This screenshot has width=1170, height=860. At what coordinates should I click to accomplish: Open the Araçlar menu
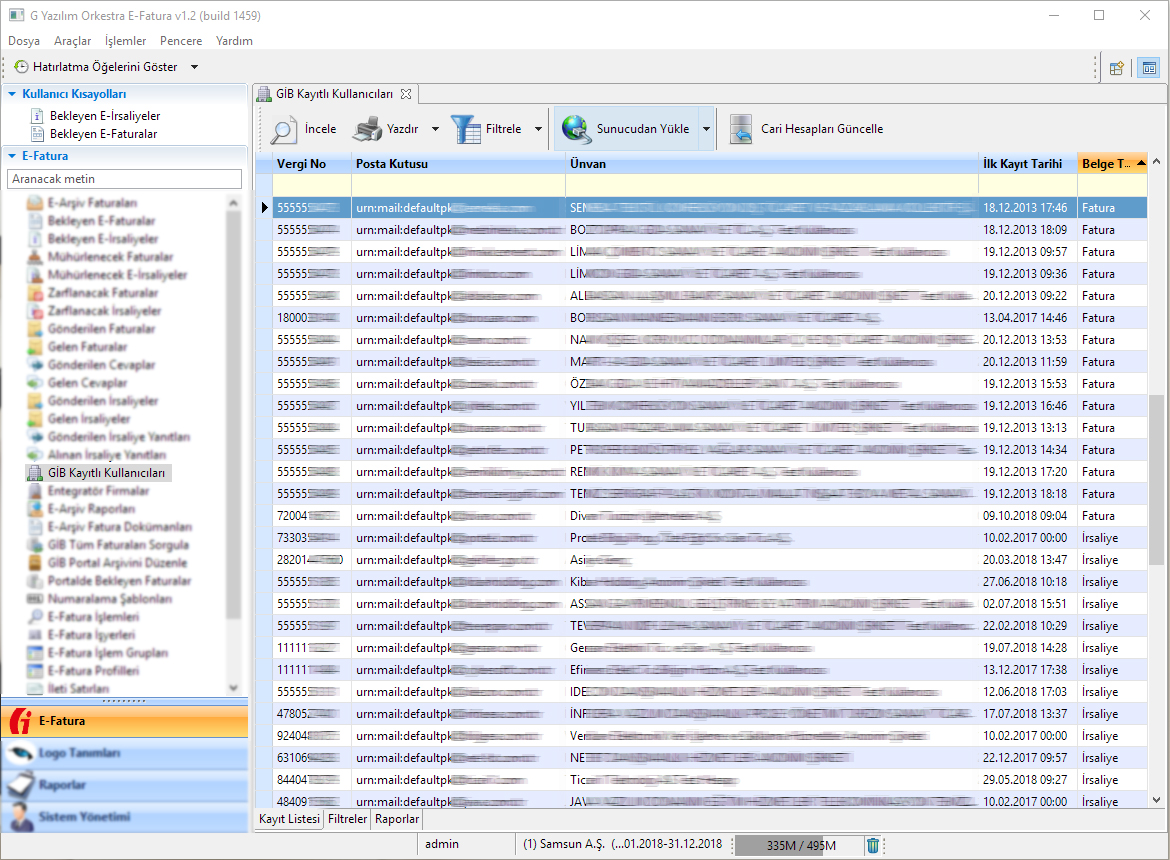72,41
